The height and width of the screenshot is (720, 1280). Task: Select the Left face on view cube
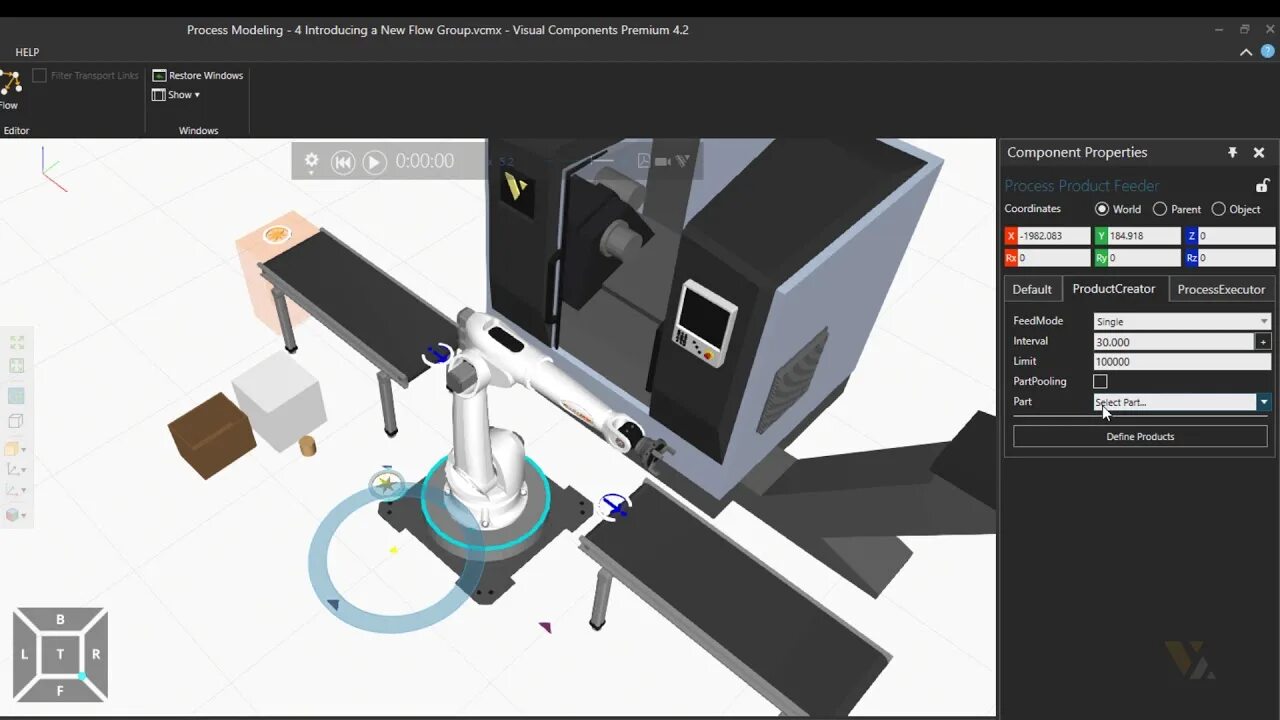(x=25, y=654)
